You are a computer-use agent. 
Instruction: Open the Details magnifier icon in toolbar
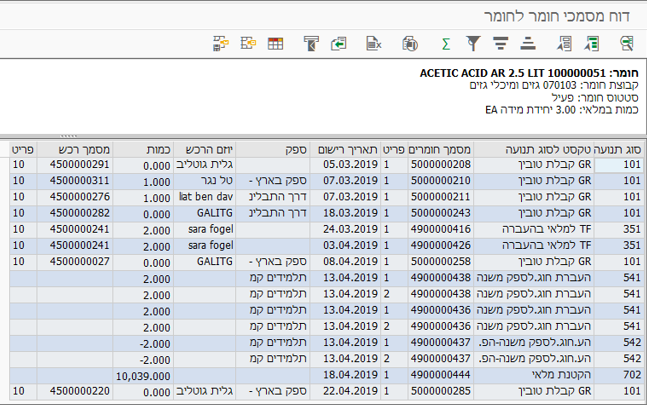[627, 43]
